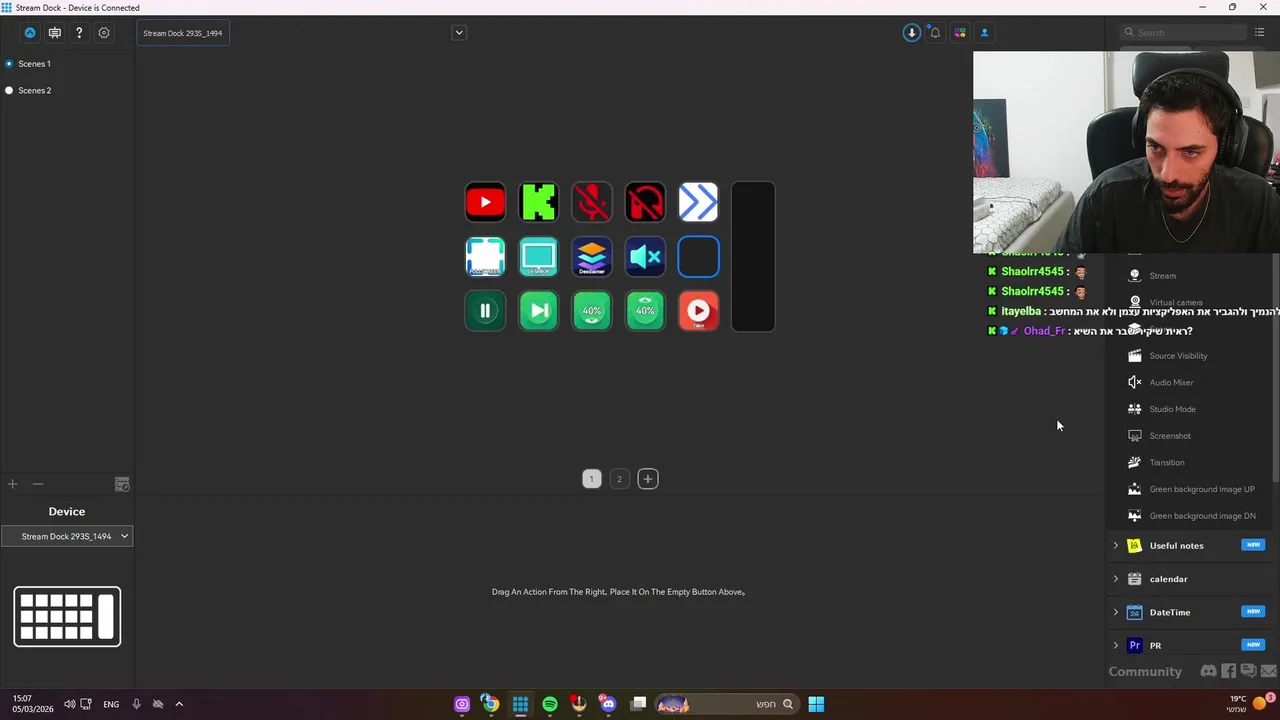Add a new scene with plus icon

(x=12, y=484)
